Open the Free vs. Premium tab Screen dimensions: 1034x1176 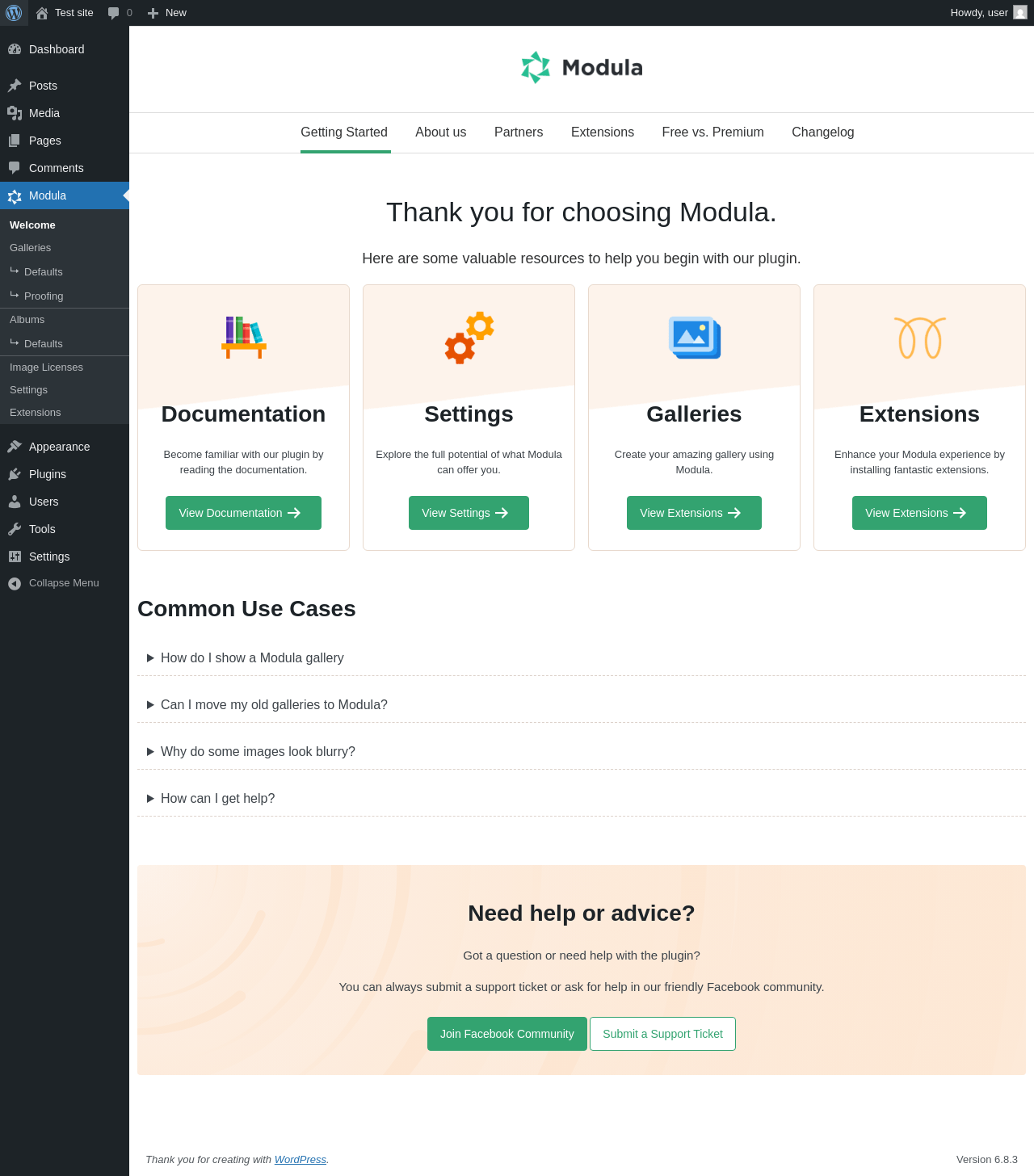pos(713,132)
